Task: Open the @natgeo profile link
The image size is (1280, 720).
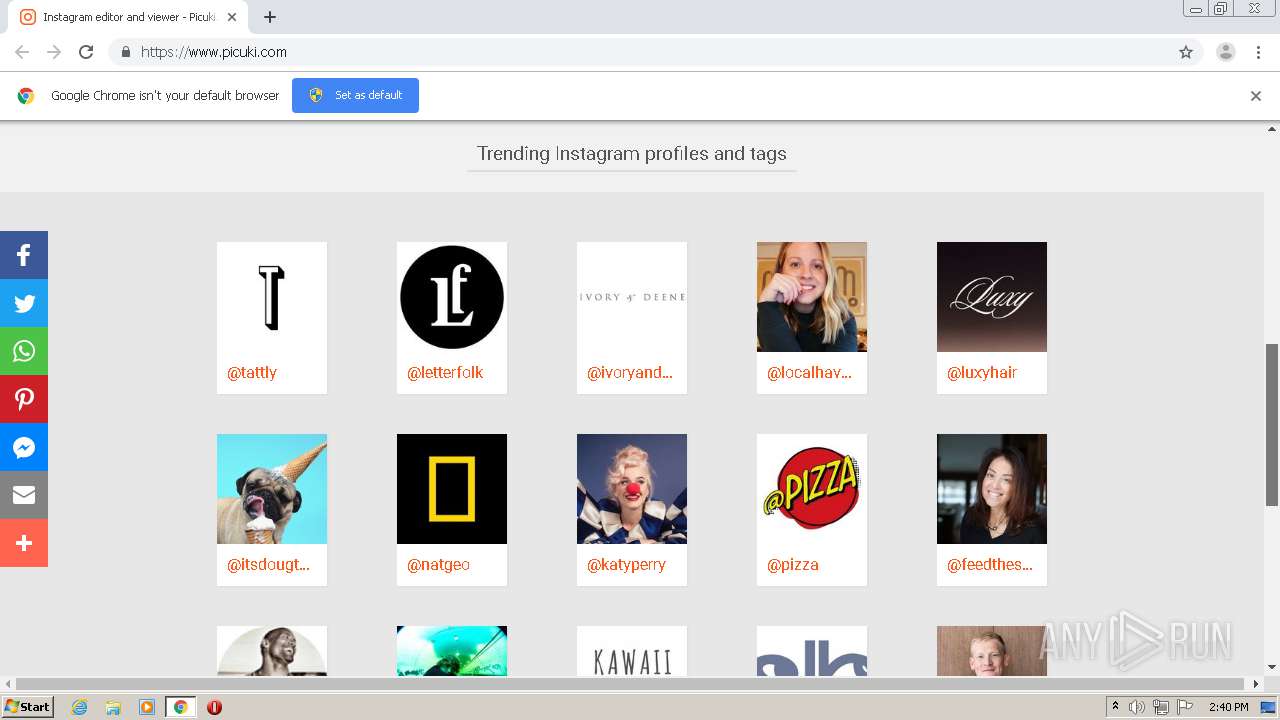Action: (438, 564)
